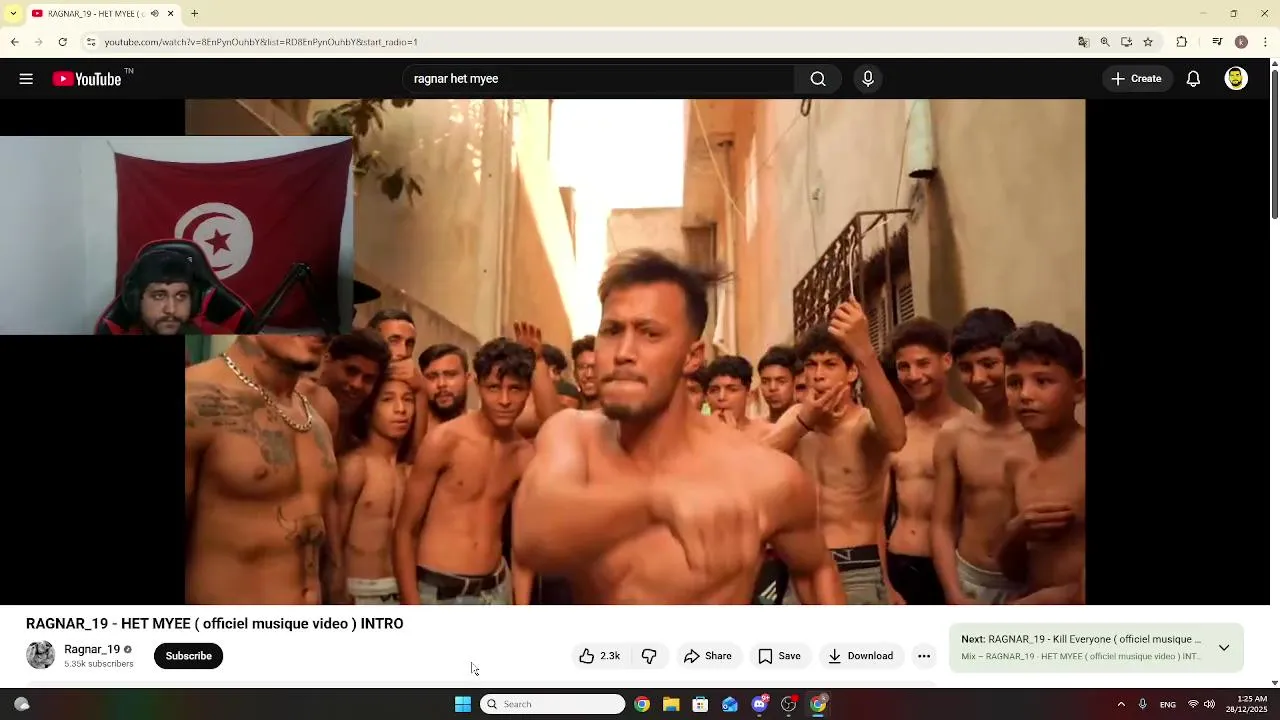This screenshot has width=1280, height=720.
Task: Open the Chrome three-dot menu
Action: coord(1266,42)
